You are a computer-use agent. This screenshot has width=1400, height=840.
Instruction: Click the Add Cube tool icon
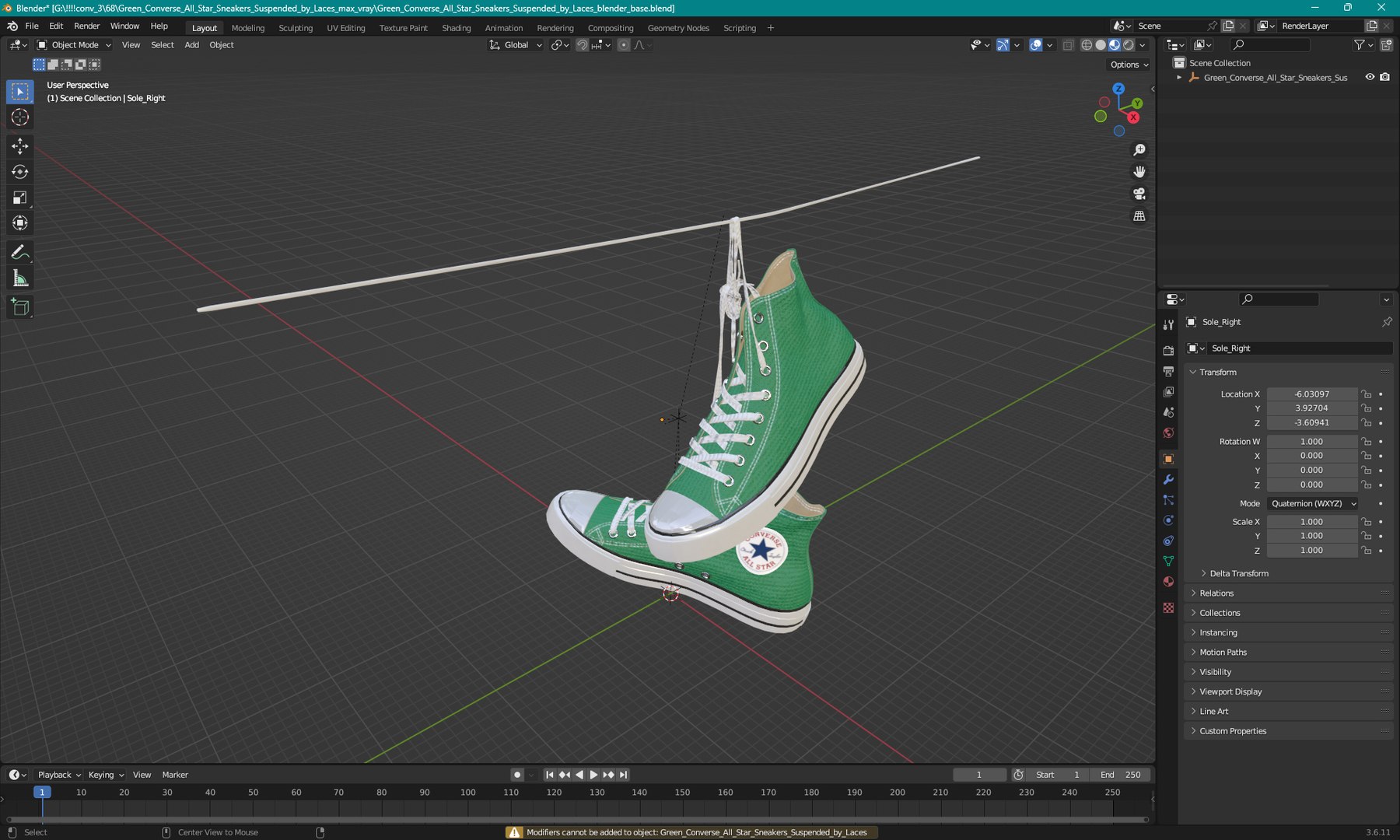coord(20,307)
